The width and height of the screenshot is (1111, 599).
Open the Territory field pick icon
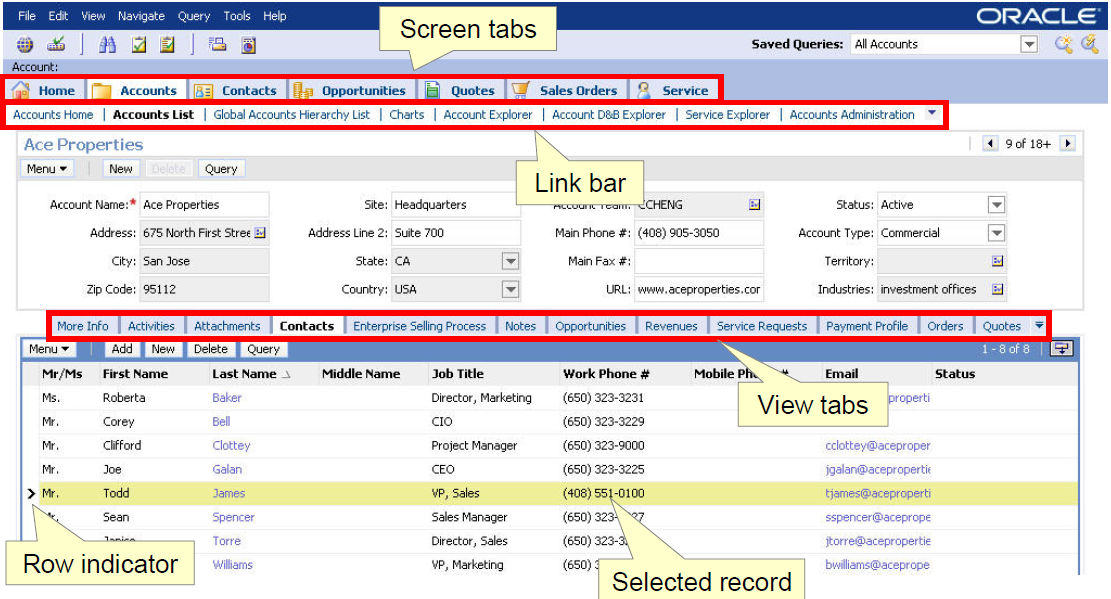[x=998, y=261]
